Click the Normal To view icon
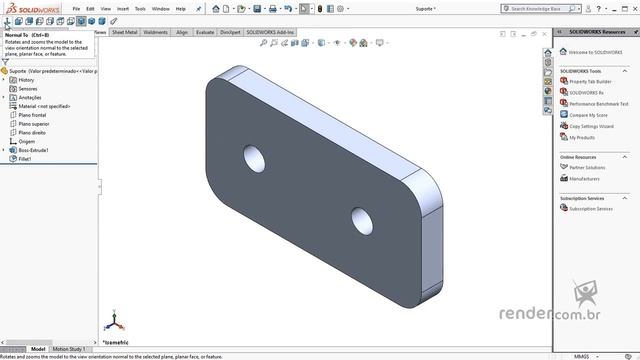Image resolution: width=640 pixels, height=360 pixels. coord(7,21)
